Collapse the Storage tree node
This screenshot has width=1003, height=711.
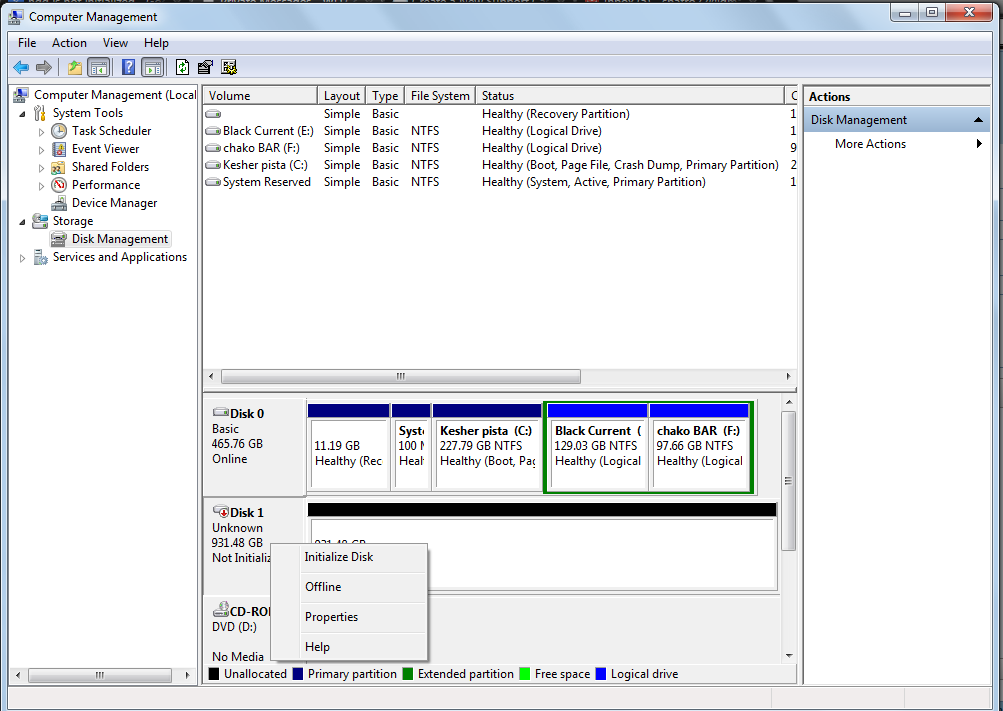(22, 222)
